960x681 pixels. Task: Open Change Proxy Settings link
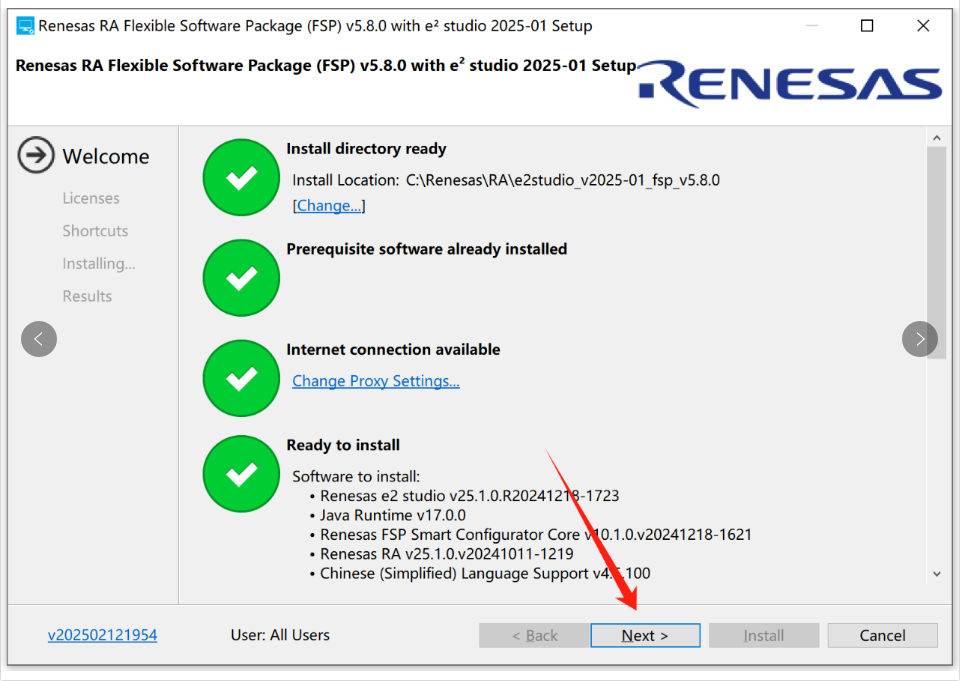[376, 381]
